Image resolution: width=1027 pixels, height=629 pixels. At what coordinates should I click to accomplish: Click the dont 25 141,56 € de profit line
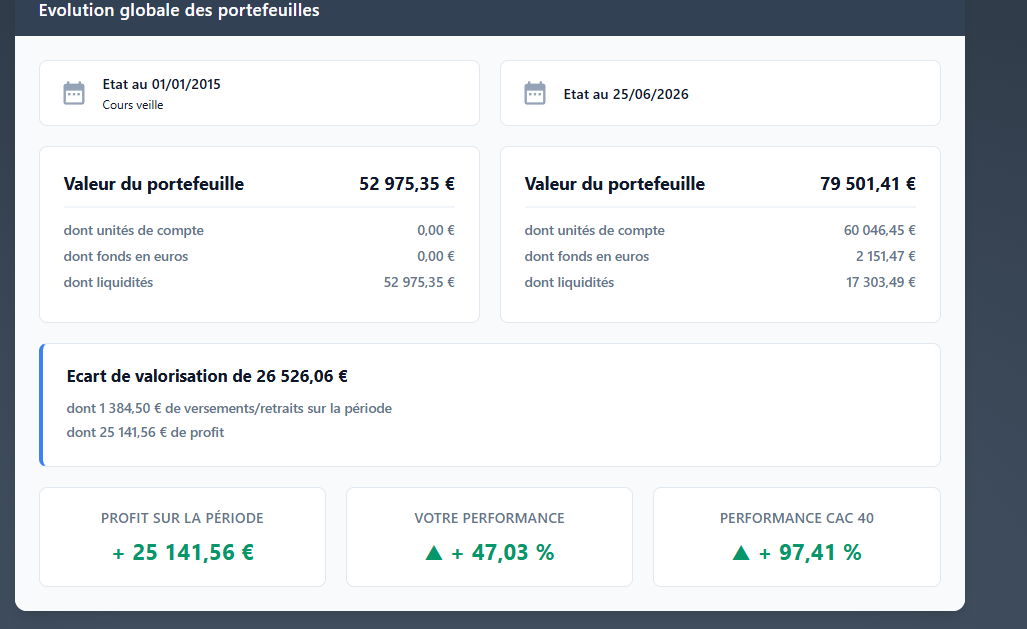pos(145,432)
